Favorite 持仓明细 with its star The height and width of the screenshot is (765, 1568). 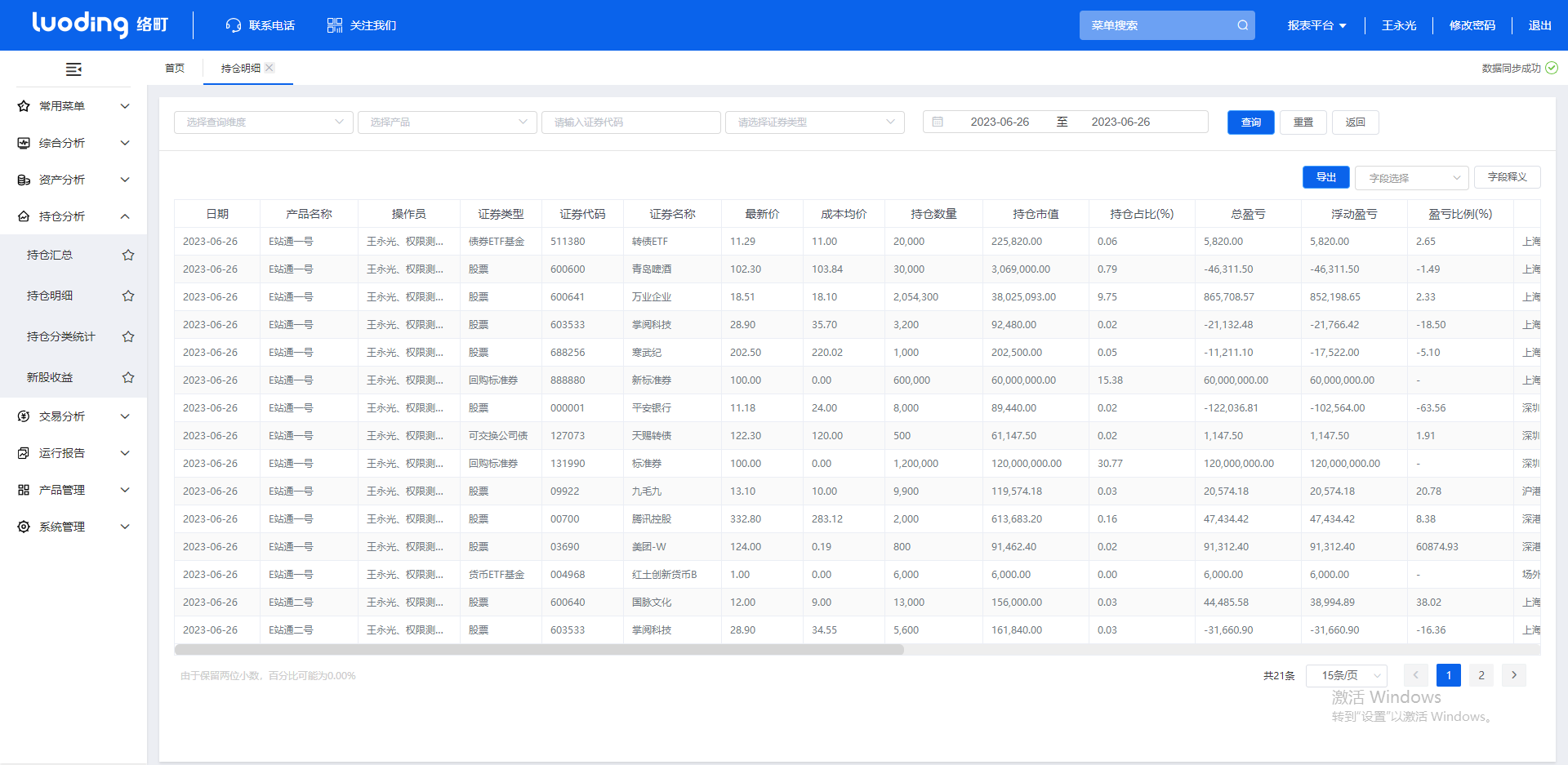point(128,296)
